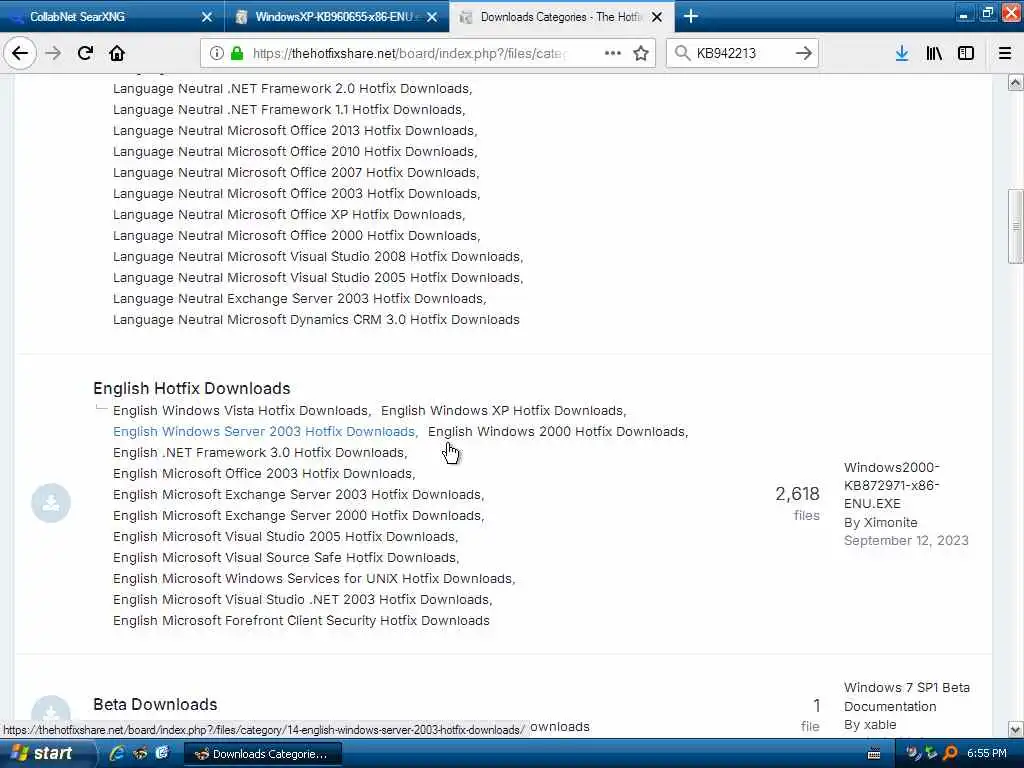Toggle the sidebar view
The width and height of the screenshot is (1024, 768).
point(966,53)
